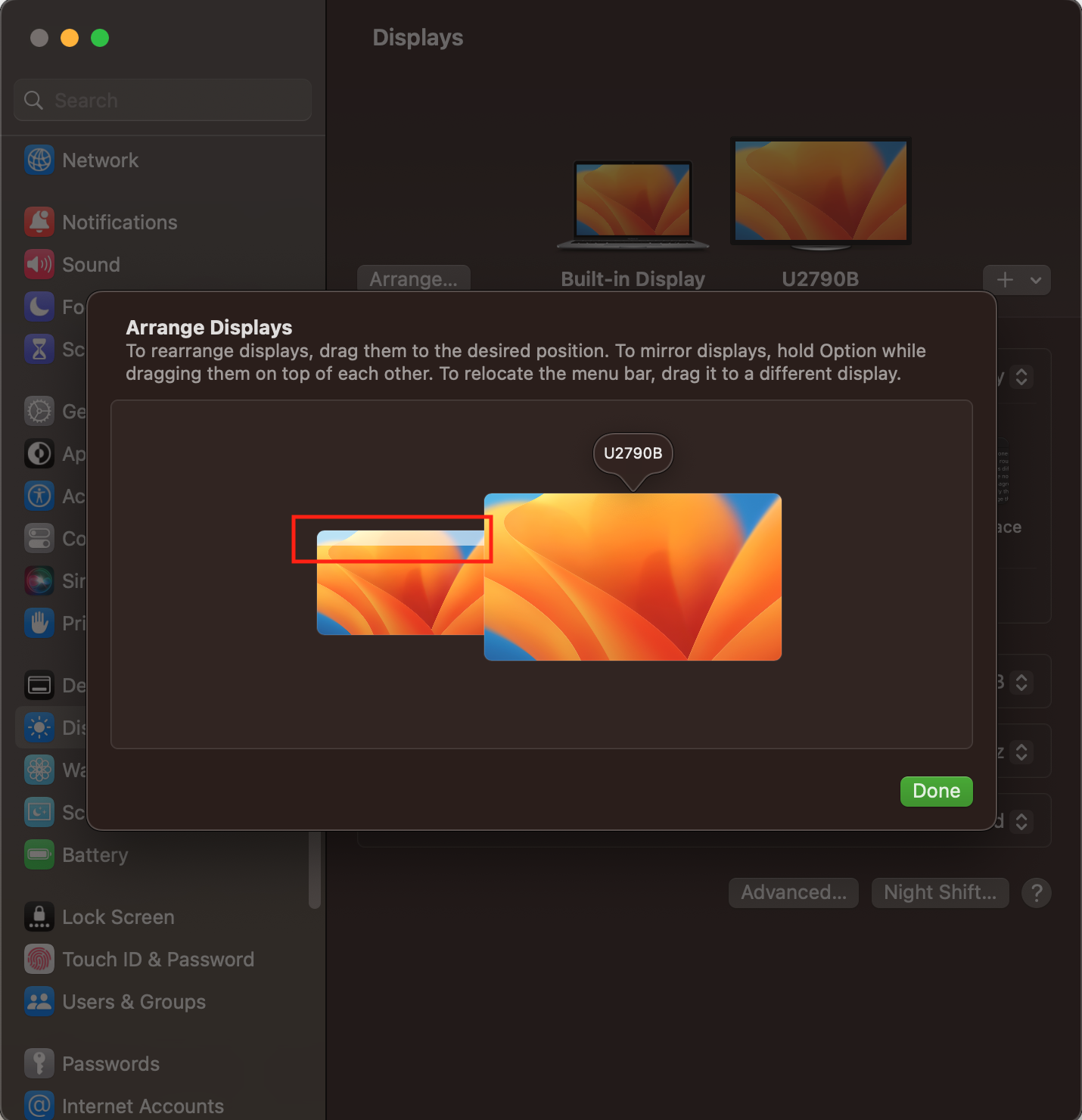Open the Accessibility icon in sidebar
Screen dimensions: 1082x1120
tap(39, 496)
